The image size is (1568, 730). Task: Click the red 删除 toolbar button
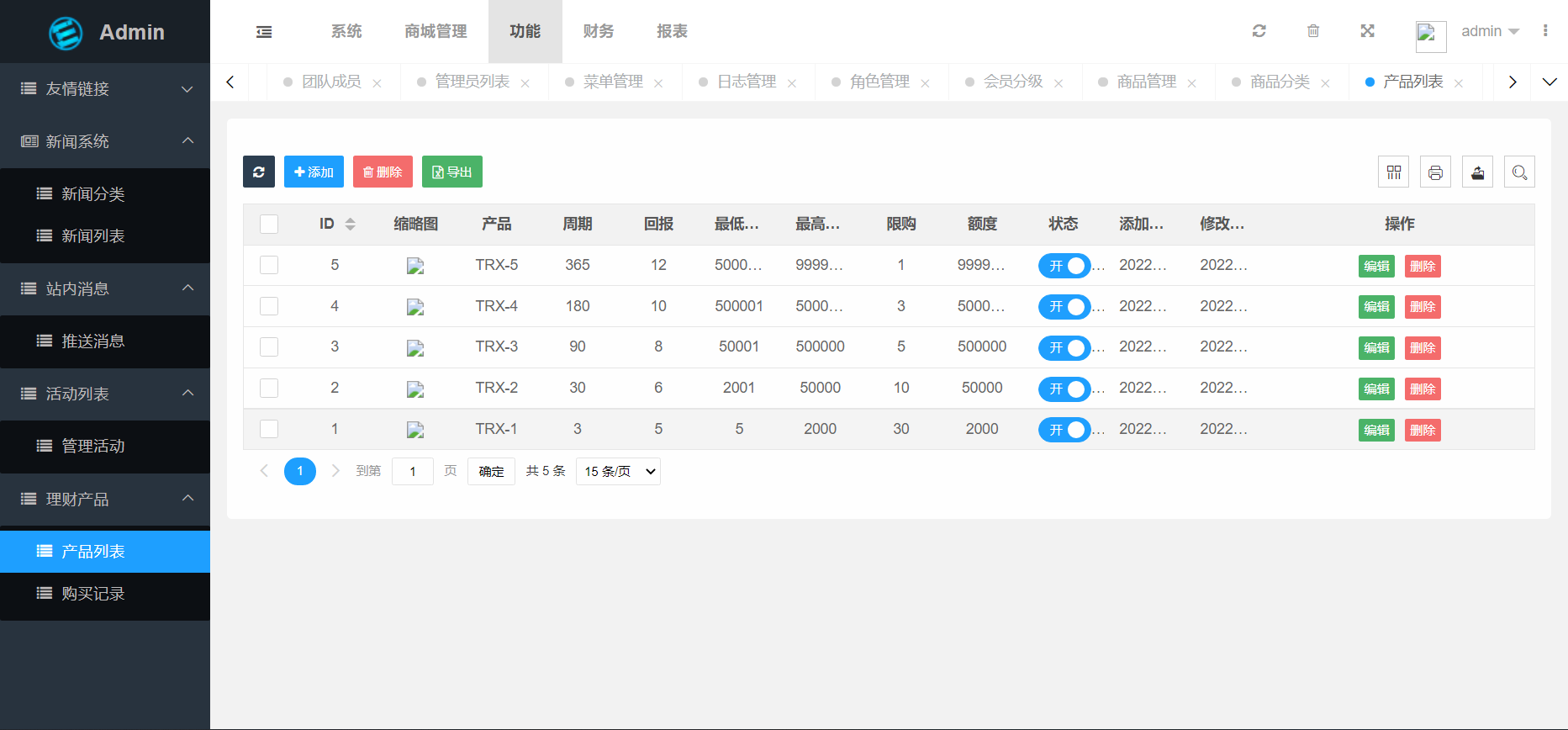[383, 172]
